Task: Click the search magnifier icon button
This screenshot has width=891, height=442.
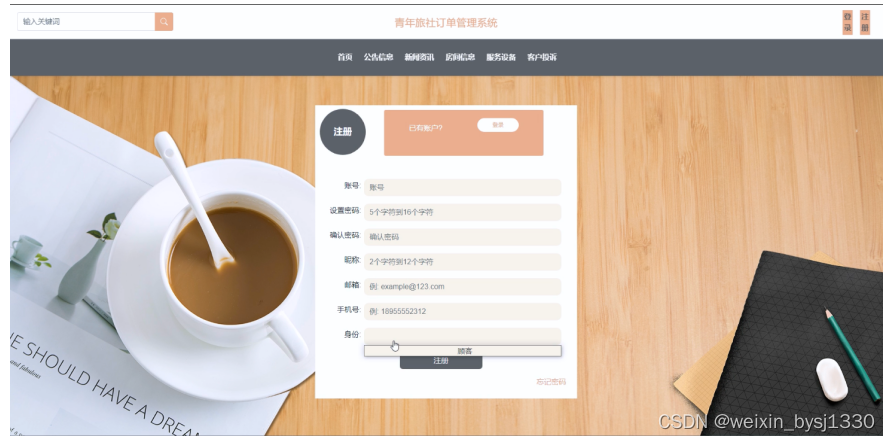Action: coord(164,22)
